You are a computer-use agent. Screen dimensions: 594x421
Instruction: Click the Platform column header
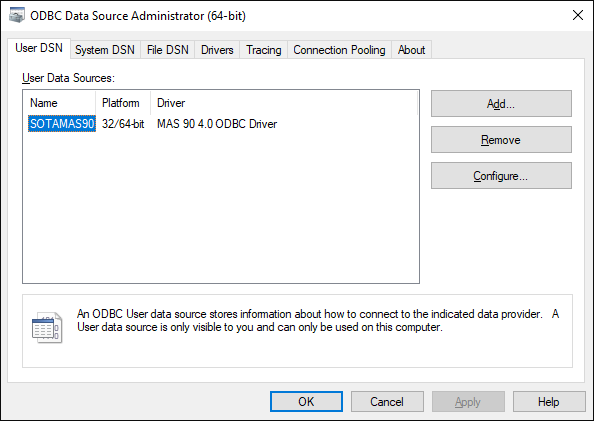click(x=123, y=103)
